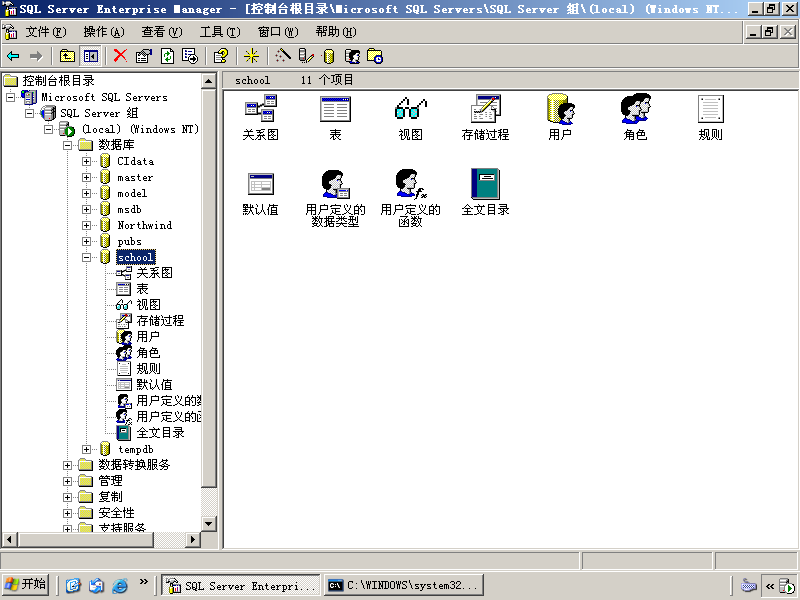Viewport: 800px width, 600px height.
Task: Select 存储过程 under school in tree
Action: (160, 321)
